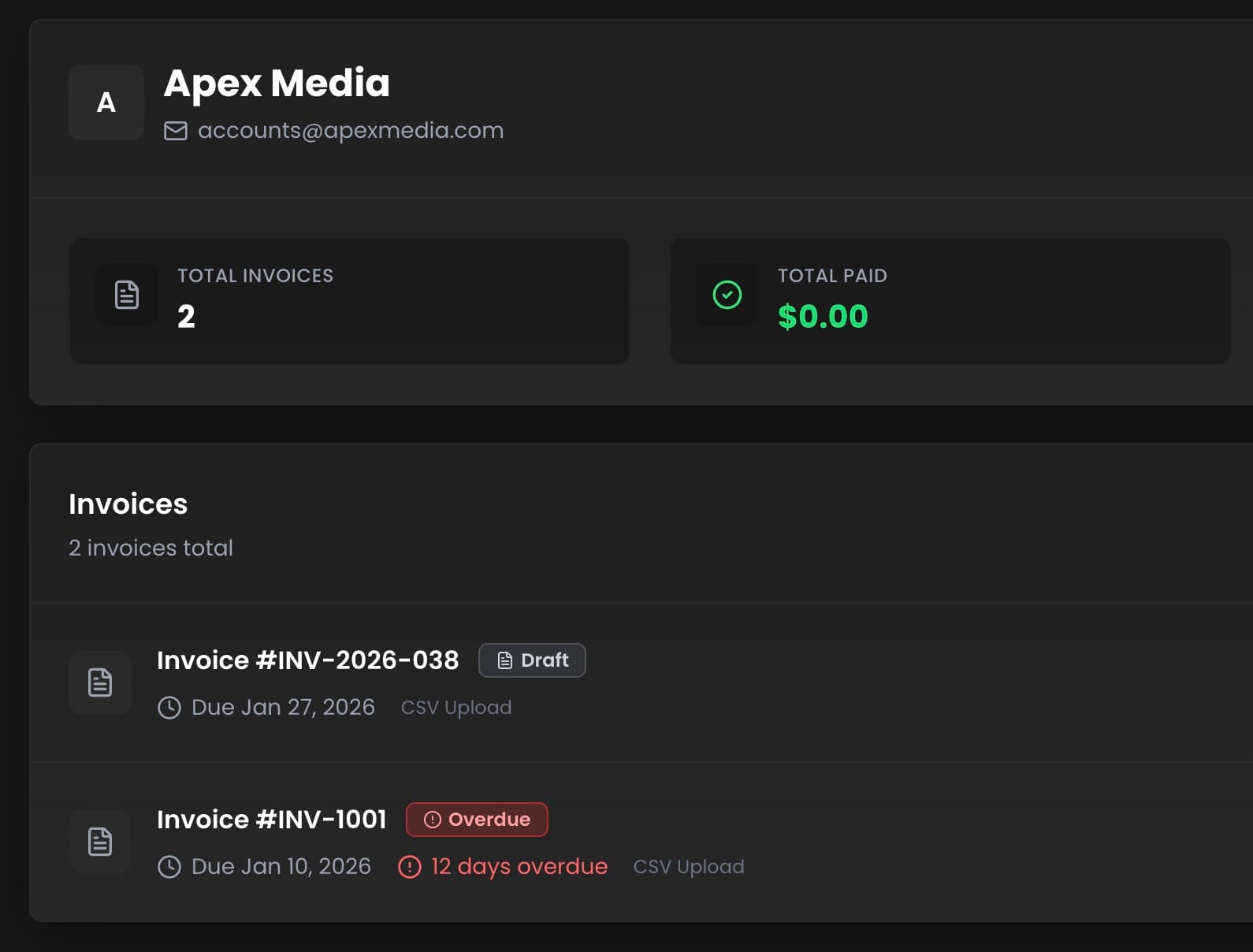Viewport: 1253px width, 952px height.
Task: Click the CSV Upload label on INV-2026-038
Action: pyautogui.click(x=455, y=708)
